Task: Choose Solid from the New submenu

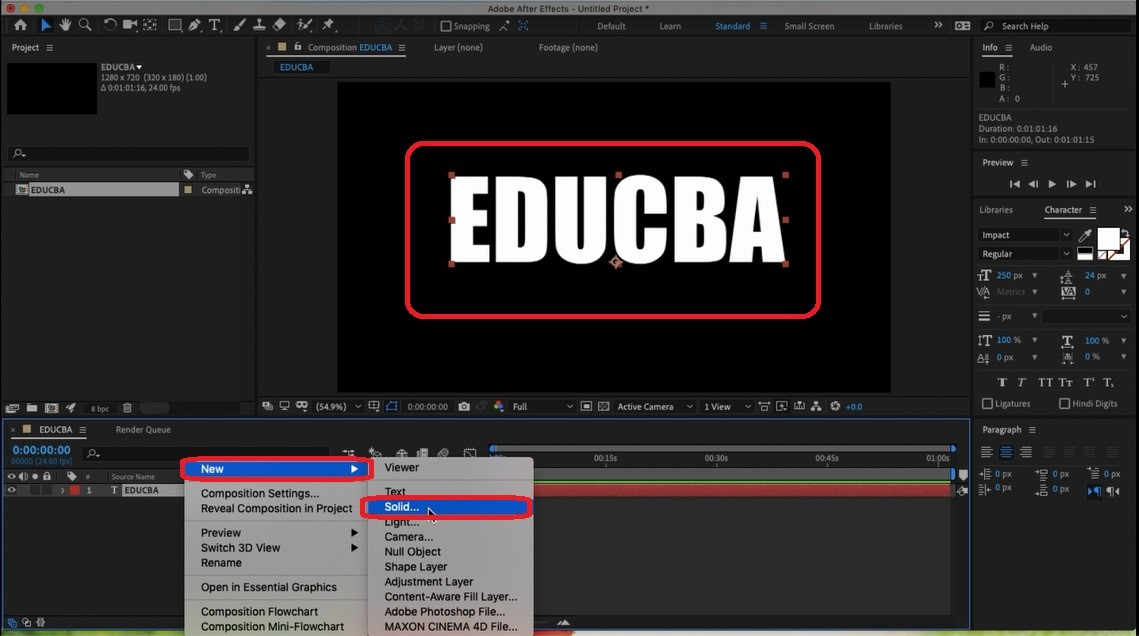Action: pyautogui.click(x=400, y=507)
